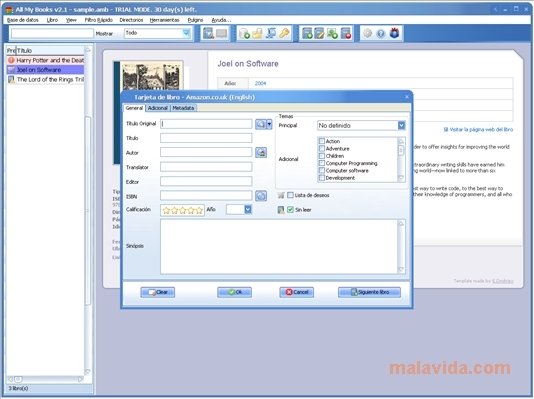Click the Autor input field
The height and width of the screenshot is (399, 534).
click(x=206, y=152)
